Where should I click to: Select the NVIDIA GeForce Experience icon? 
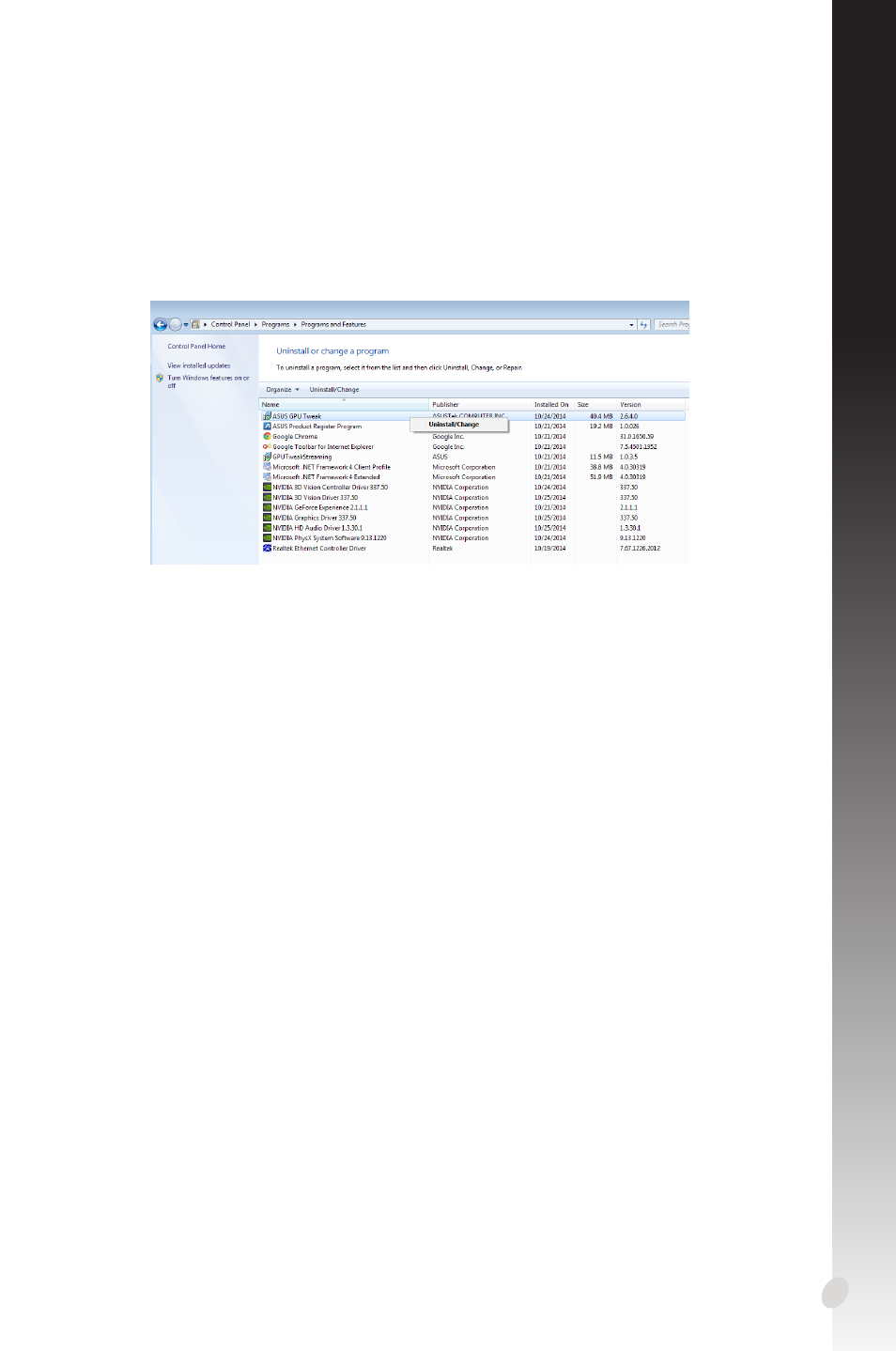(x=267, y=507)
